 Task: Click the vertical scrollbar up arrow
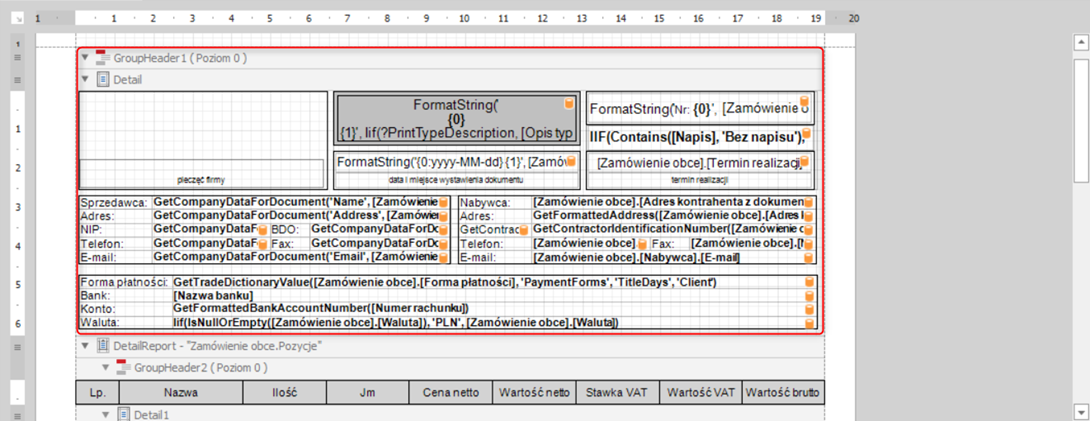point(1080,43)
